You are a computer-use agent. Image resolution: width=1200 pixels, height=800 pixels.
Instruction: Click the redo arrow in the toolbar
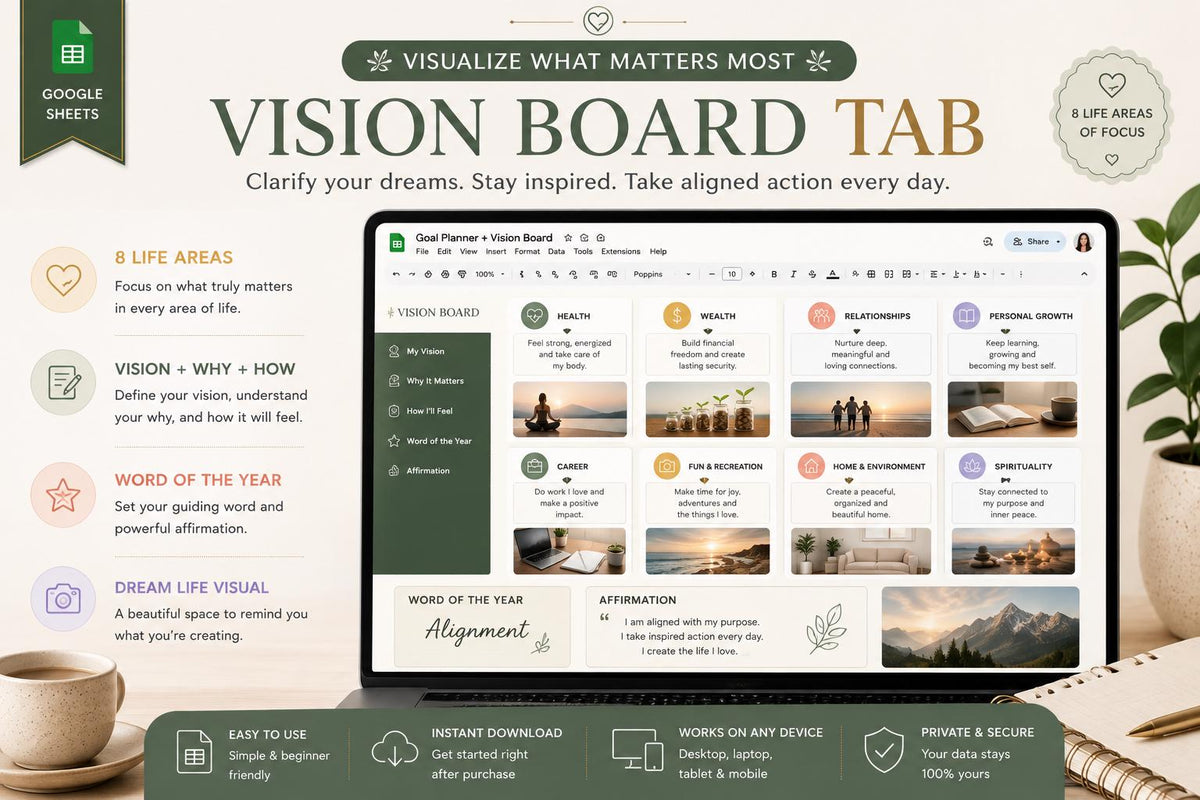pyautogui.click(x=412, y=274)
